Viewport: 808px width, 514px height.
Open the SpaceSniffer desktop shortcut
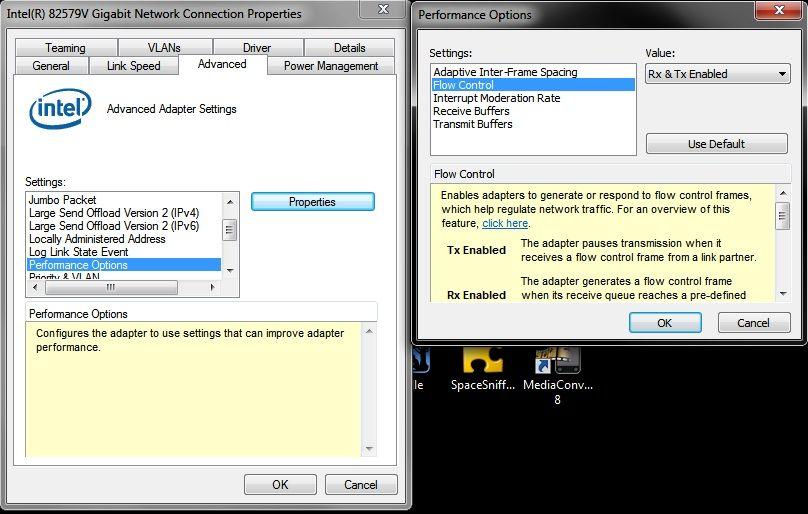[x=483, y=368]
